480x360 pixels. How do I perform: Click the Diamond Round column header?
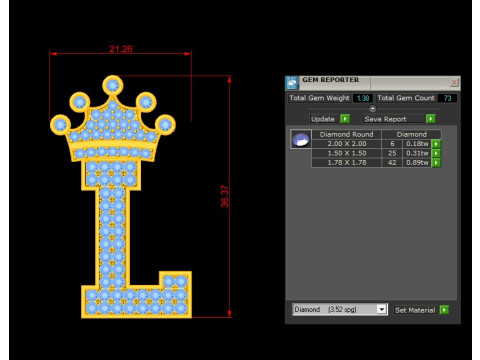[347, 134]
